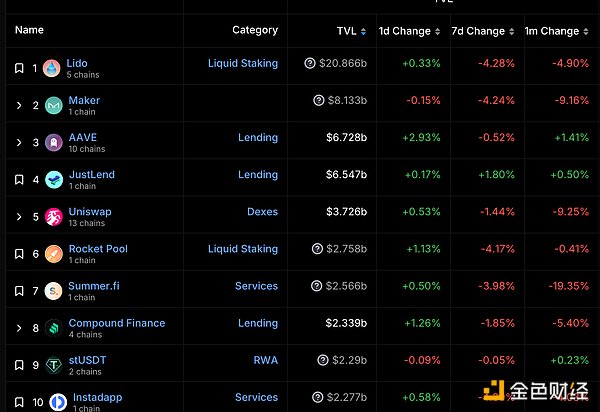This screenshot has height=412, width=600.
Task: Expand the AAVE row chevron
Action: [19, 143]
